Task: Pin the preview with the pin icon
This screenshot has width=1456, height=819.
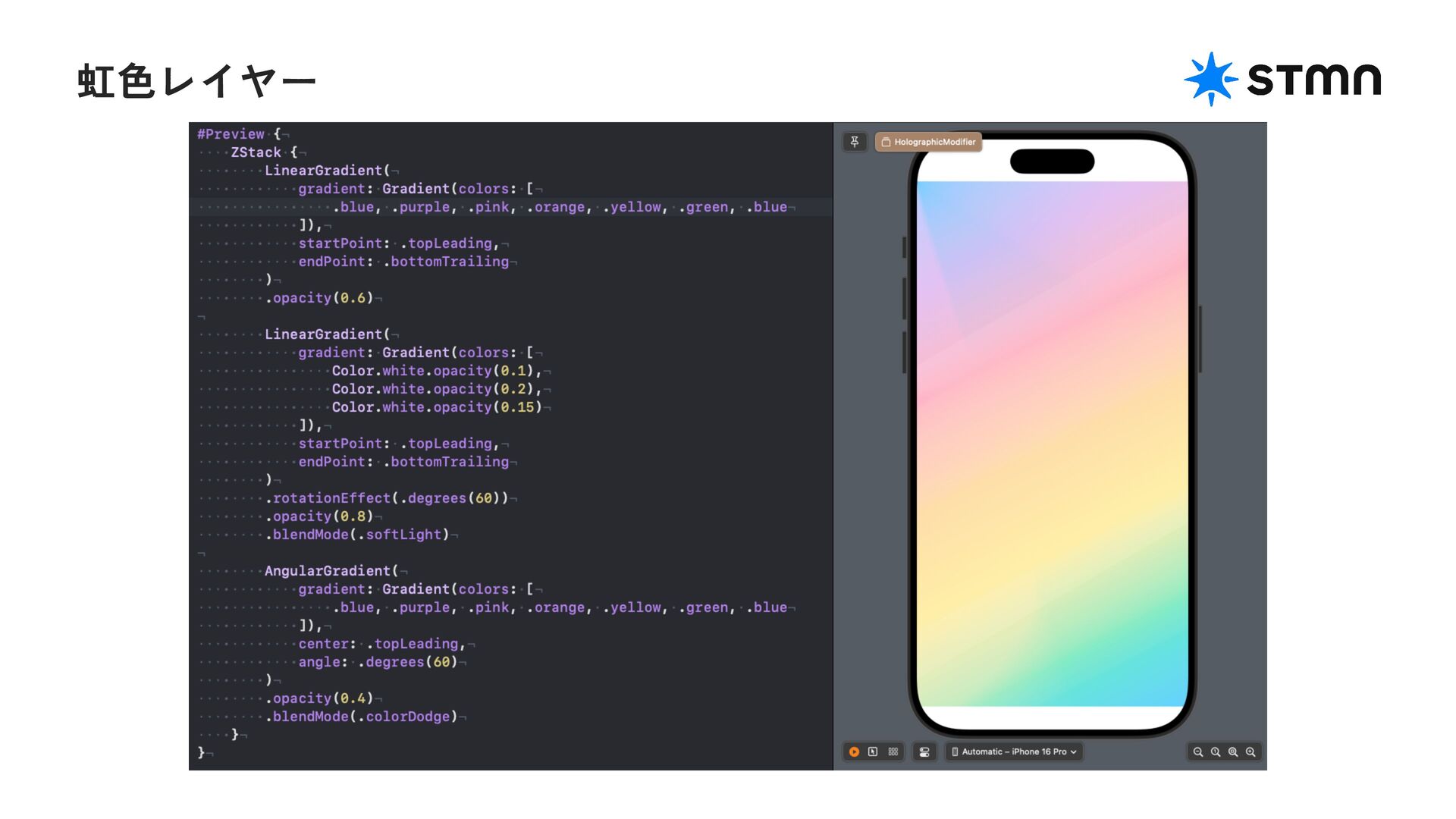Action: (x=855, y=142)
